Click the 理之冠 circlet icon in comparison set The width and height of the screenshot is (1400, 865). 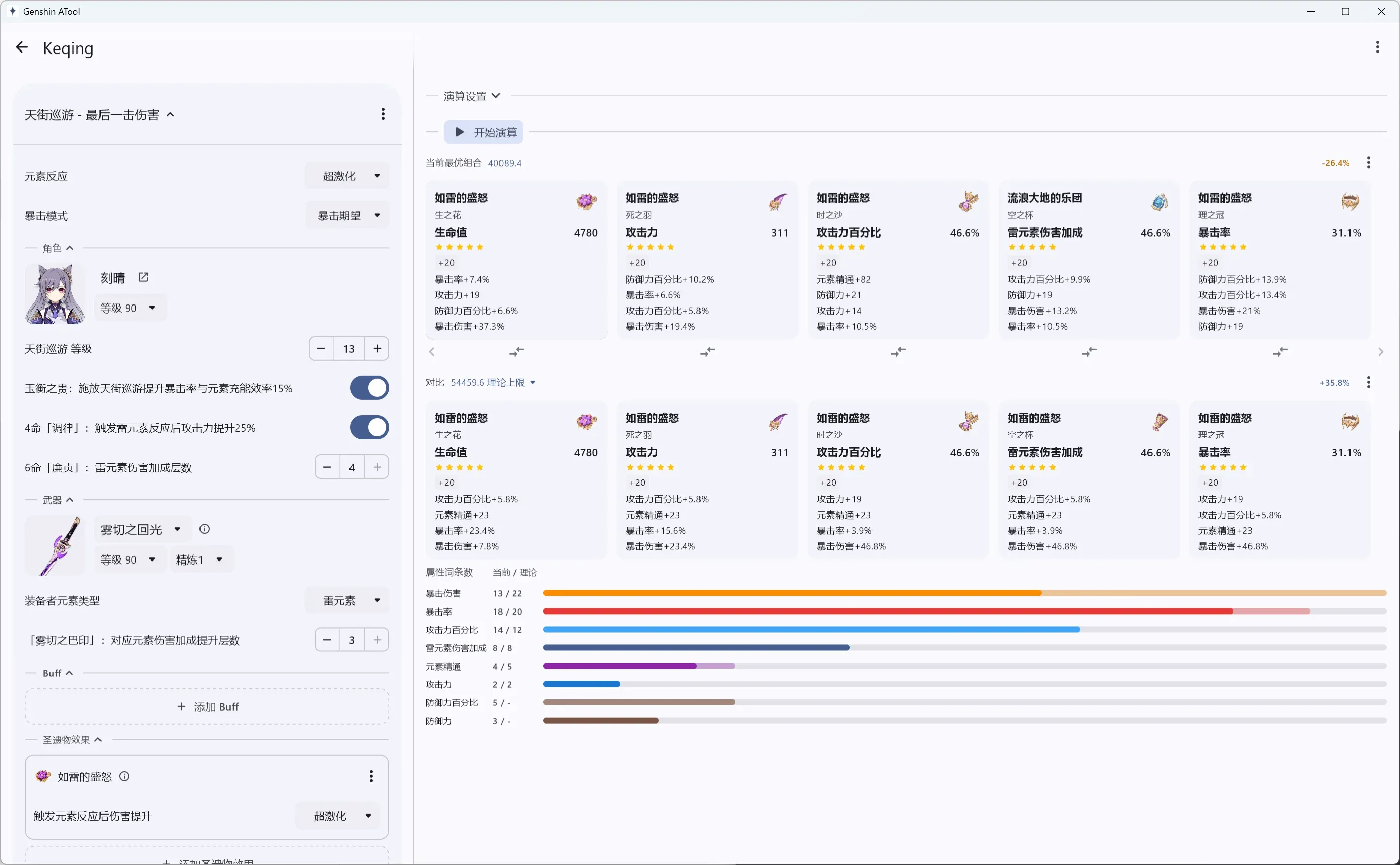click(x=1350, y=422)
